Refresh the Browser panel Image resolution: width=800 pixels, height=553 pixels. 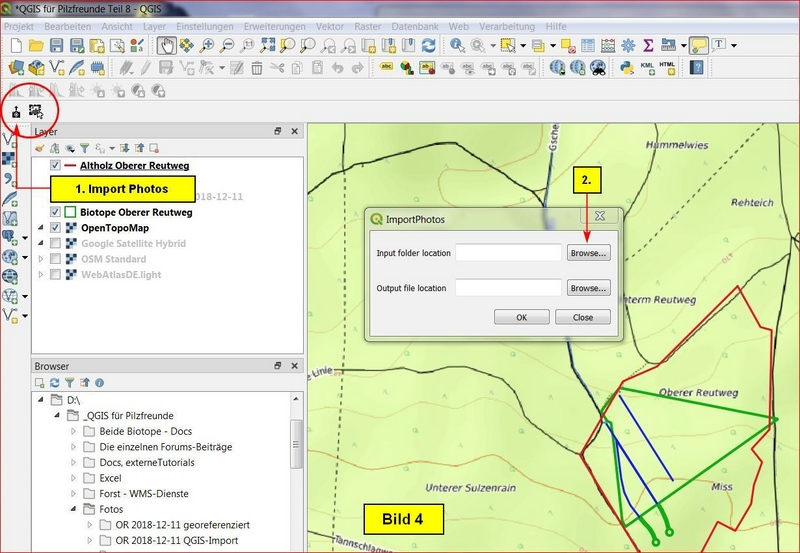(x=55, y=383)
